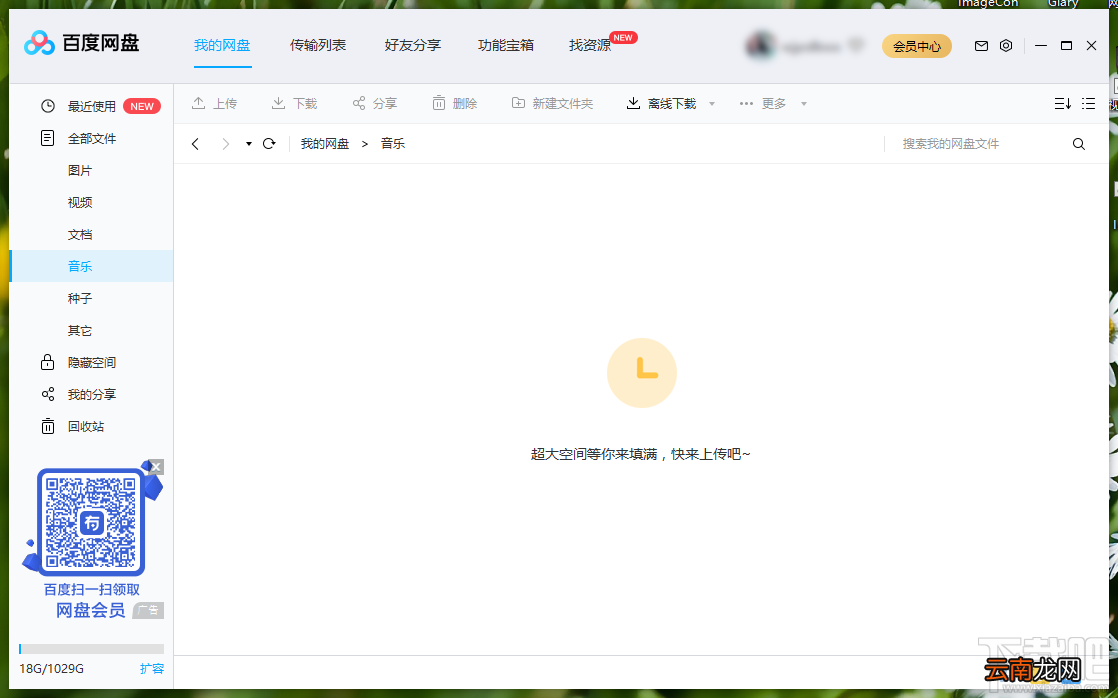1118x698 pixels.
Task: Refresh the current folder
Action: tap(269, 144)
